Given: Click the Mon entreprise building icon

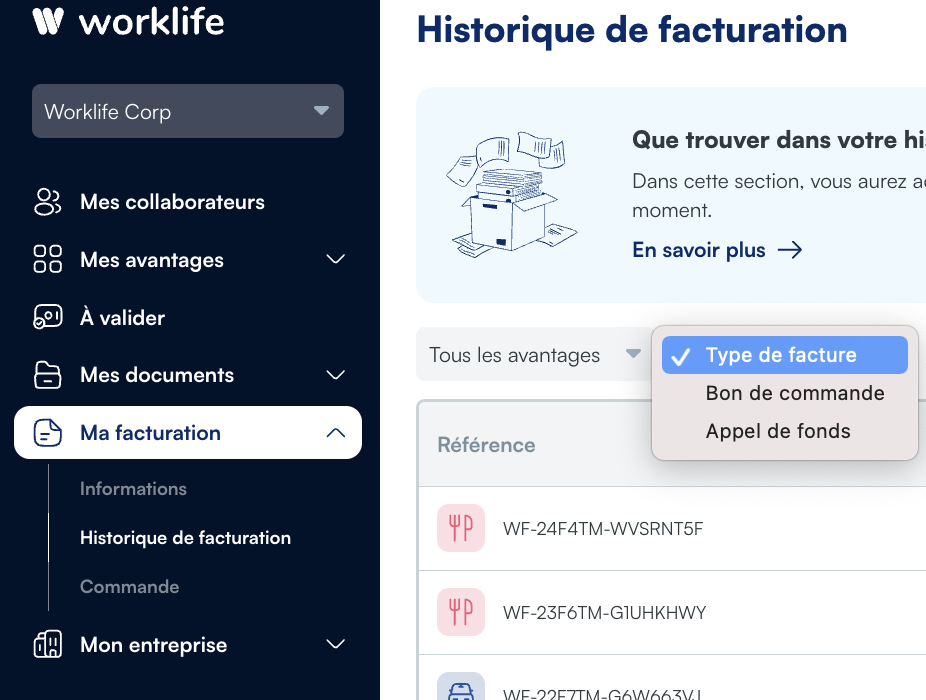Looking at the screenshot, I should [x=47, y=645].
